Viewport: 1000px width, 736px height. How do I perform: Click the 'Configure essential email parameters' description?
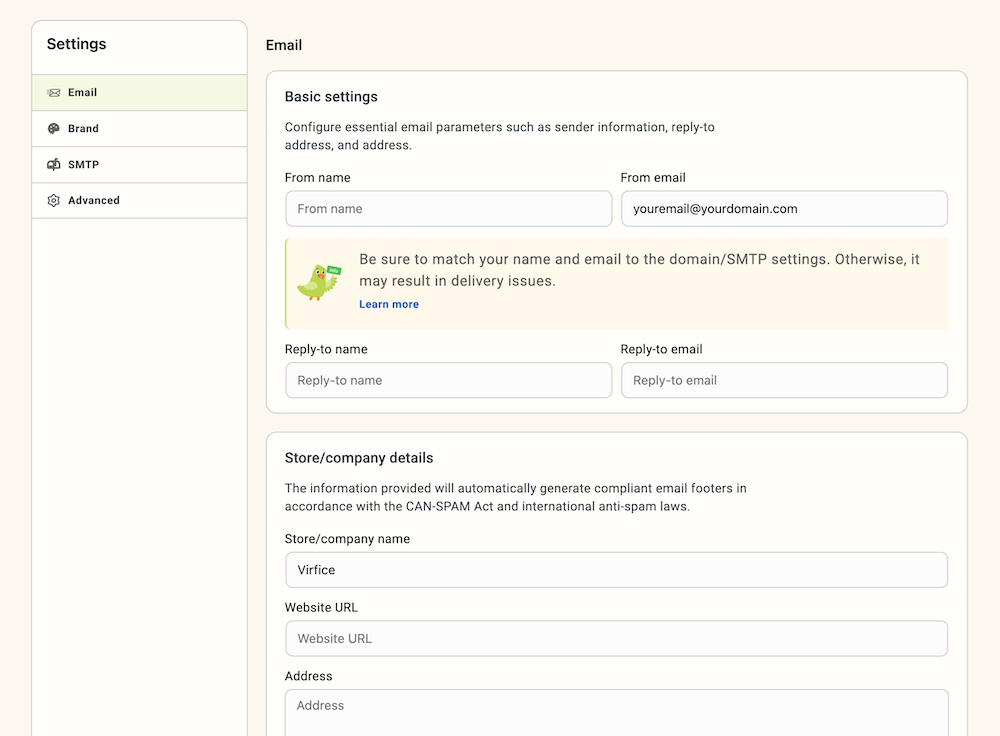pos(499,136)
